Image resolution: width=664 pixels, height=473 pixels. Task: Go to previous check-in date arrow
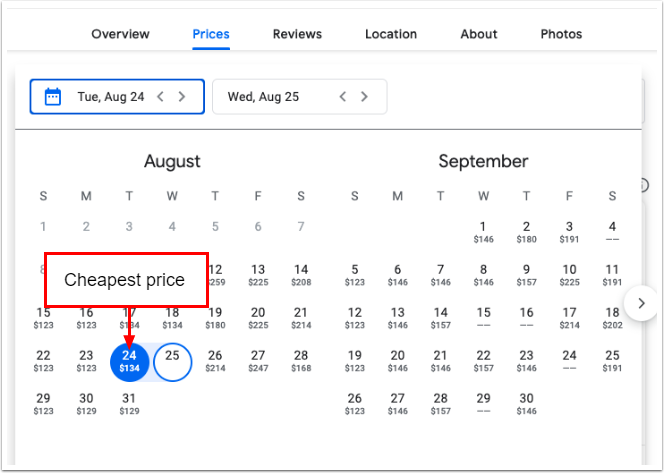[160, 97]
